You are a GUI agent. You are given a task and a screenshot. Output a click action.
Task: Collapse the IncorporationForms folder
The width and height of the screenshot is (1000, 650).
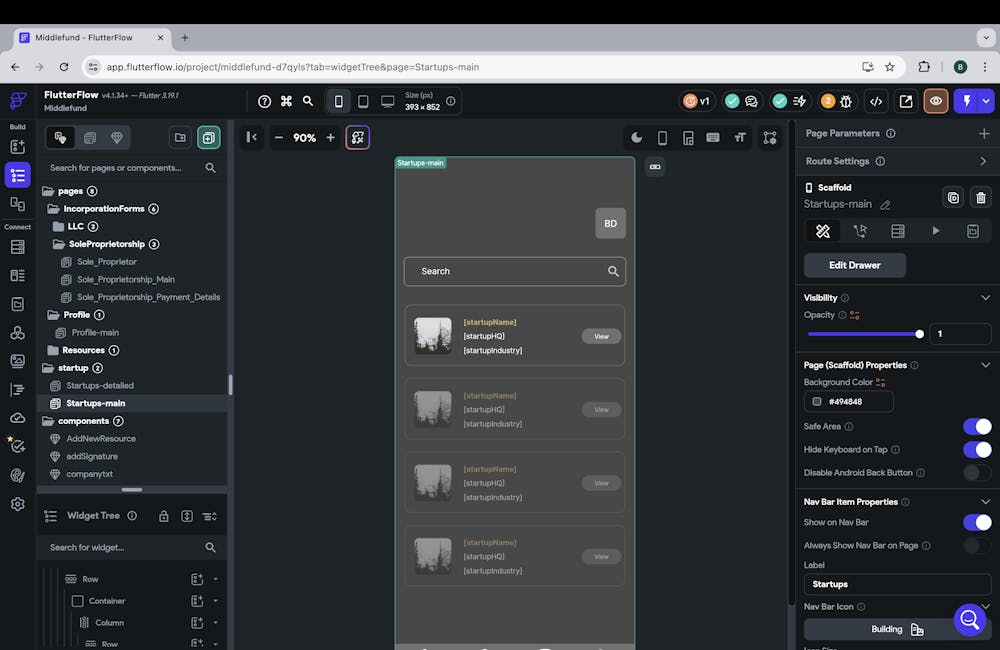click(54, 209)
